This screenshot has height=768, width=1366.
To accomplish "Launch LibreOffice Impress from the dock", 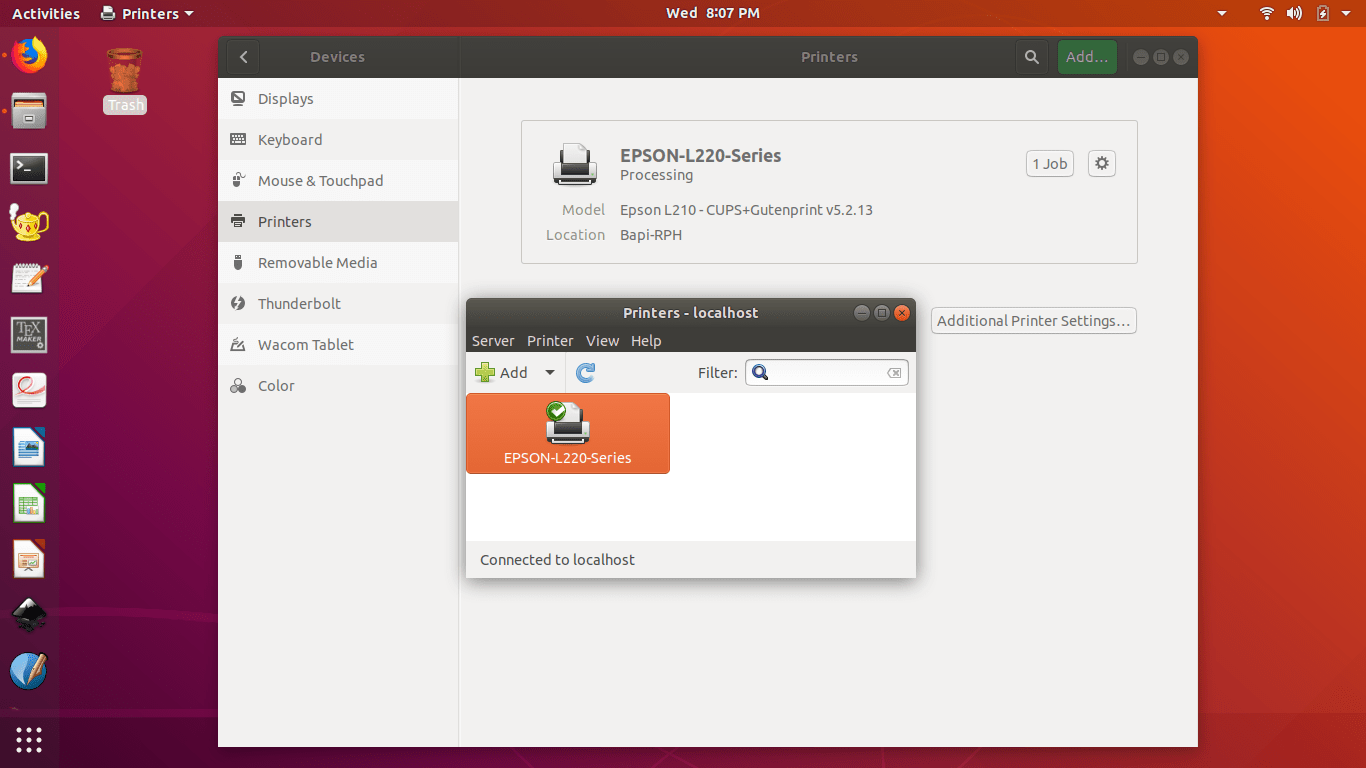I will (29, 558).
